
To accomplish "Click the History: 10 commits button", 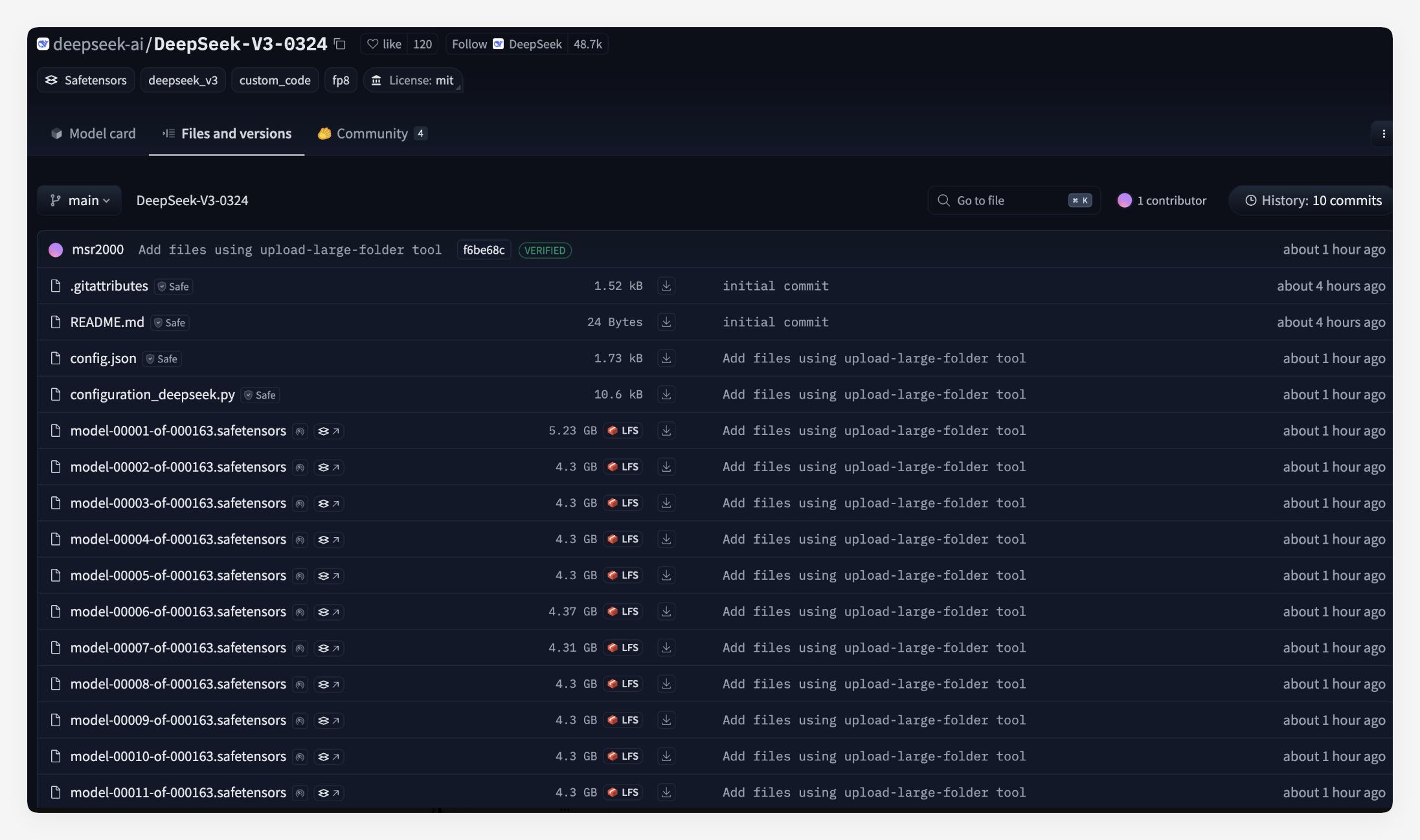I will point(1310,200).
